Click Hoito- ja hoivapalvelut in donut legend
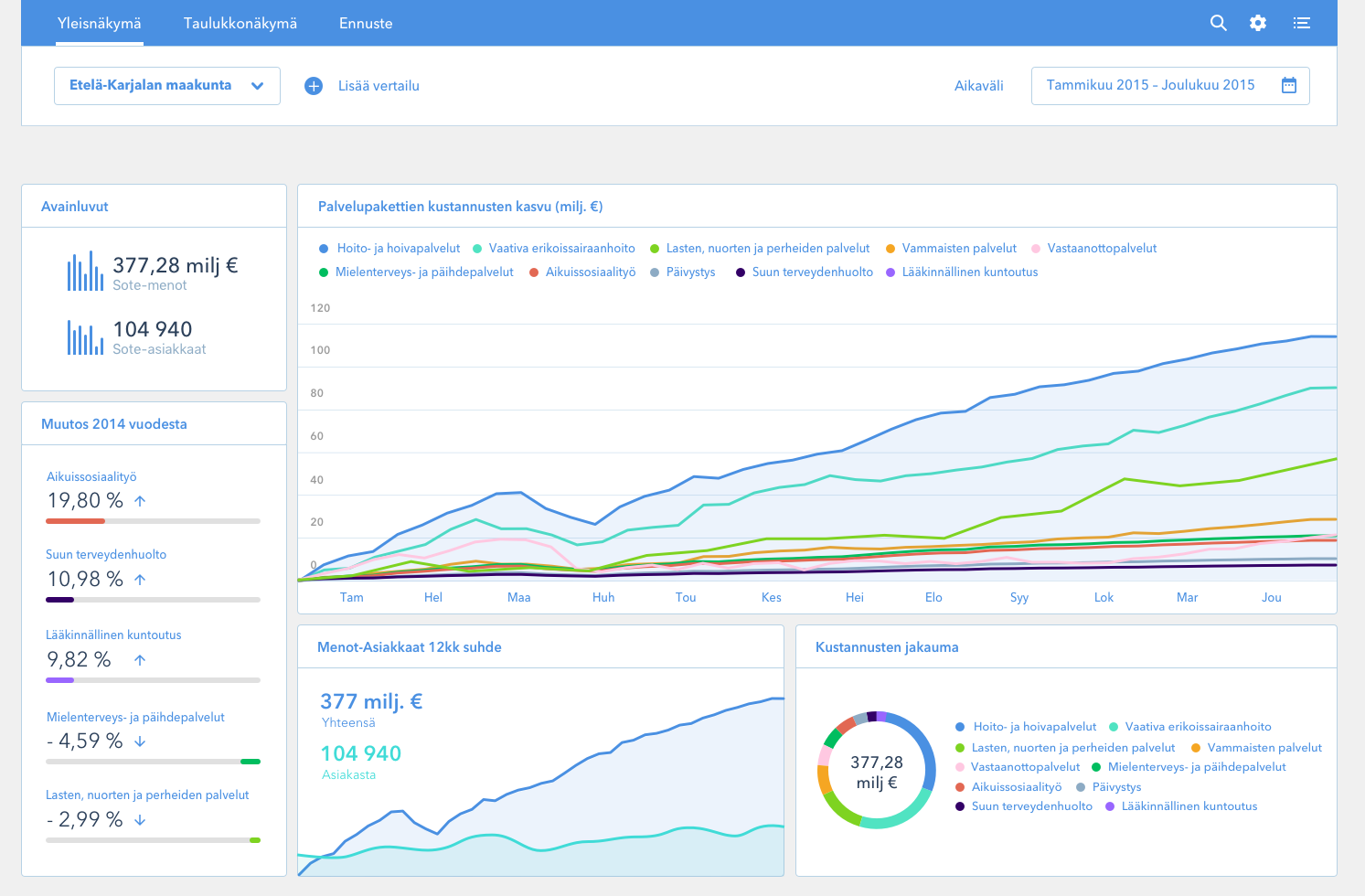Image resolution: width=1365 pixels, height=896 pixels. click(1026, 727)
